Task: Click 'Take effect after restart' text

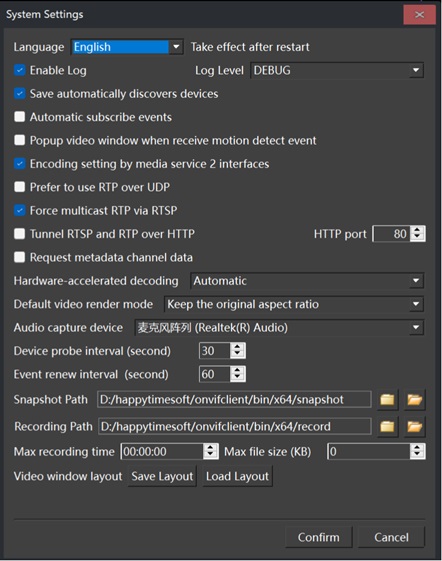Action: (x=250, y=47)
